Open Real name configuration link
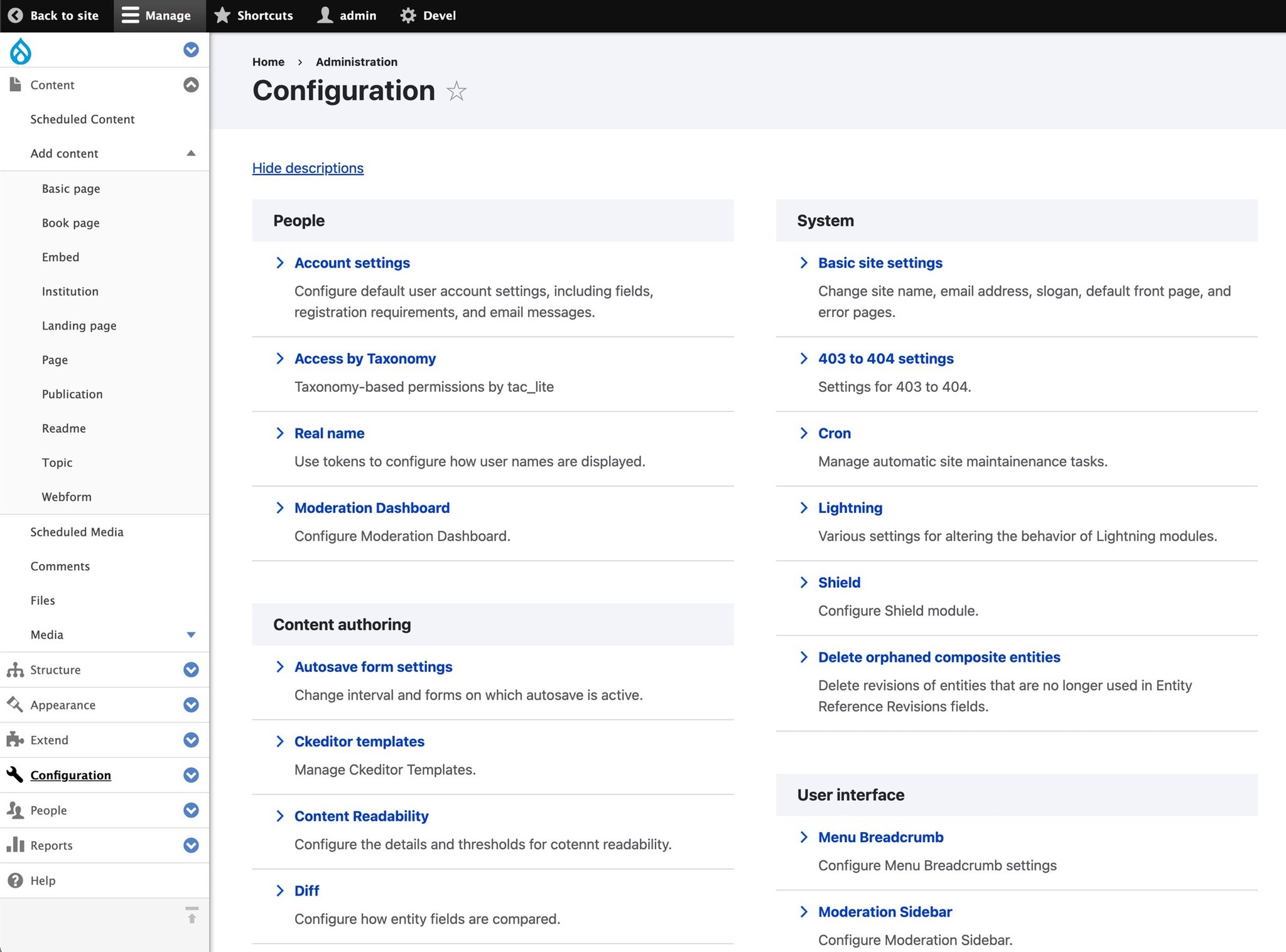This screenshot has height=952, width=1286. click(x=329, y=433)
